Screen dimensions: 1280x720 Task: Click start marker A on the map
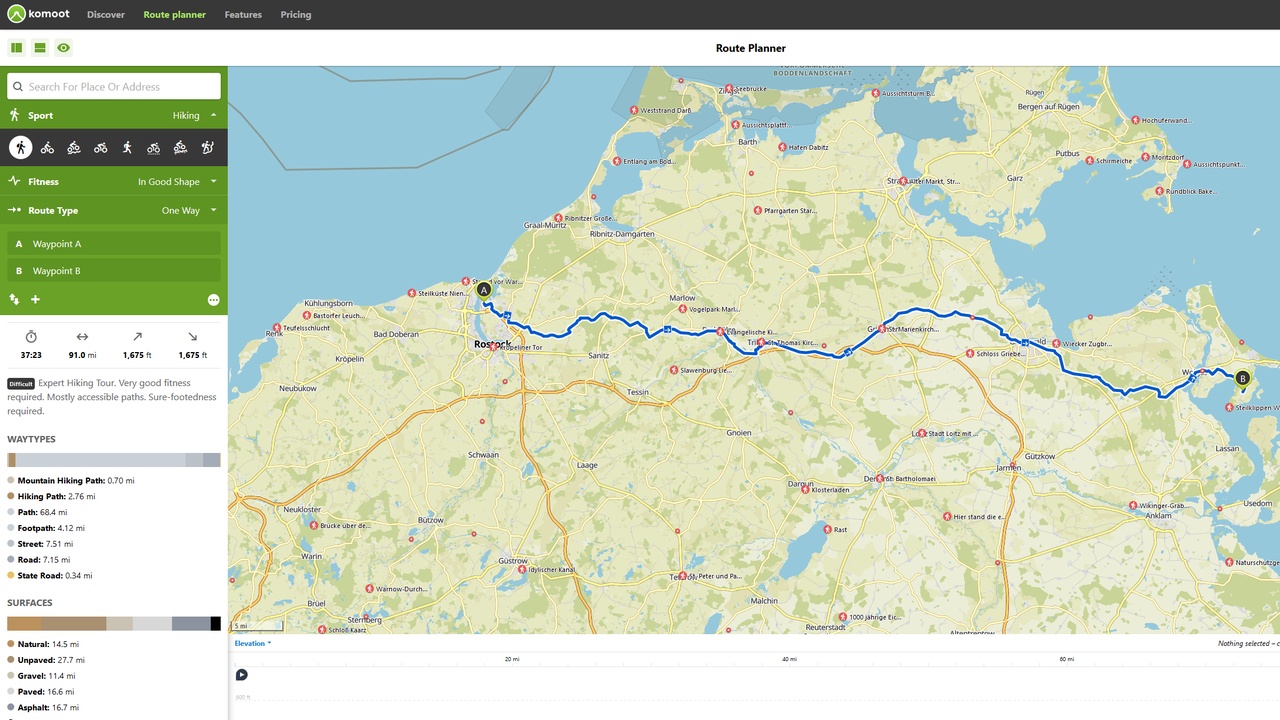pos(484,290)
